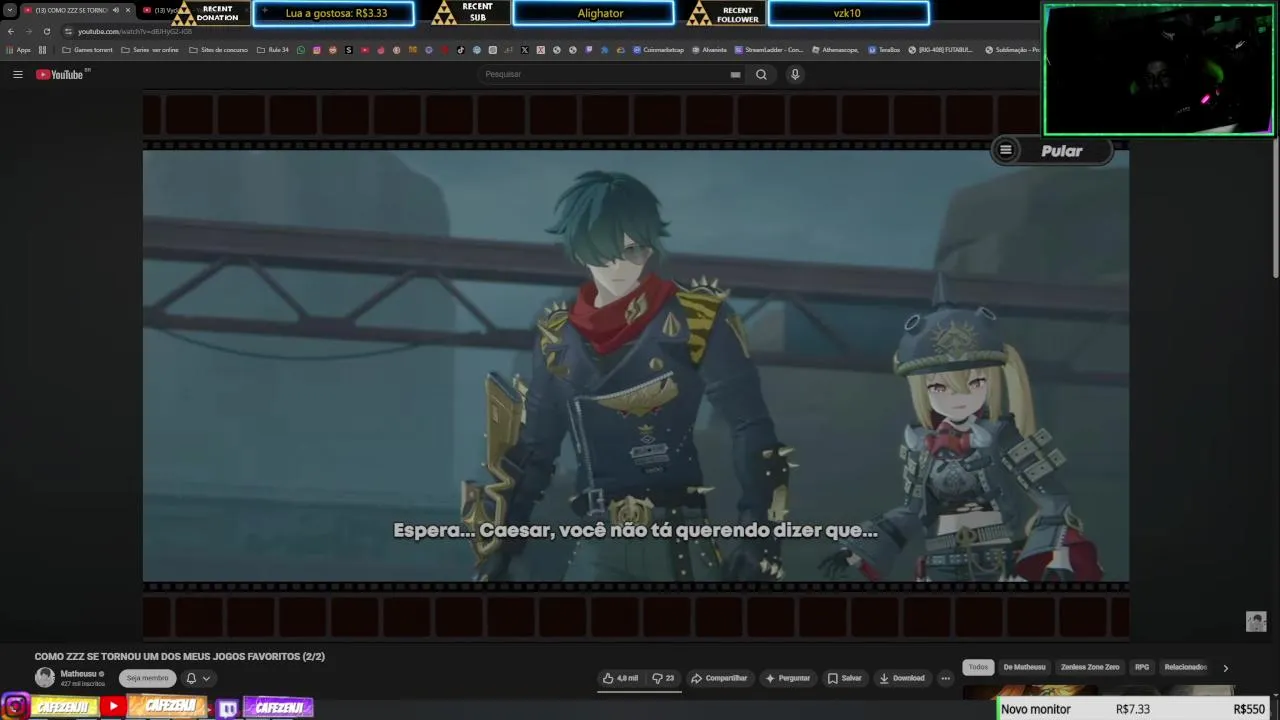Click the recent follower vzk10 box
This screenshot has height=720, width=1280.
[x=848, y=13]
